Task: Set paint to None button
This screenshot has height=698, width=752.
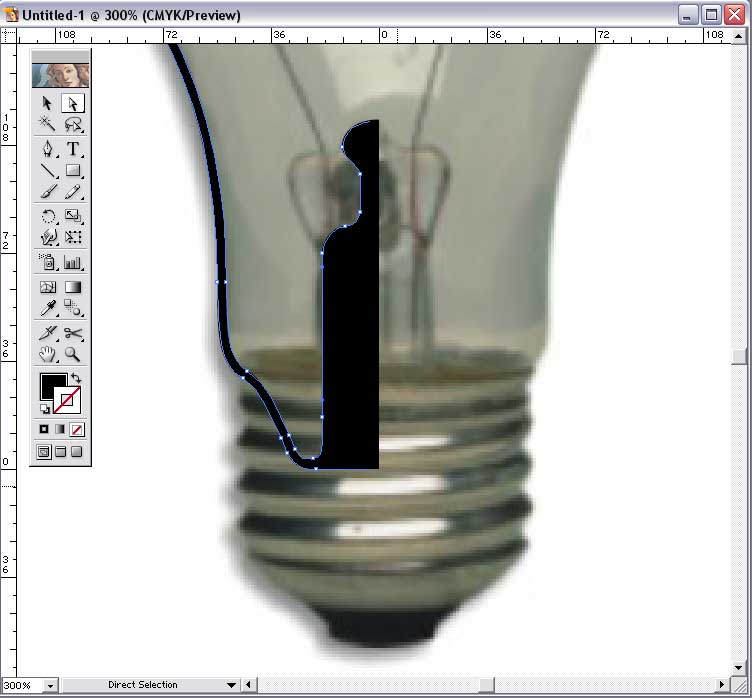Action: (77, 429)
